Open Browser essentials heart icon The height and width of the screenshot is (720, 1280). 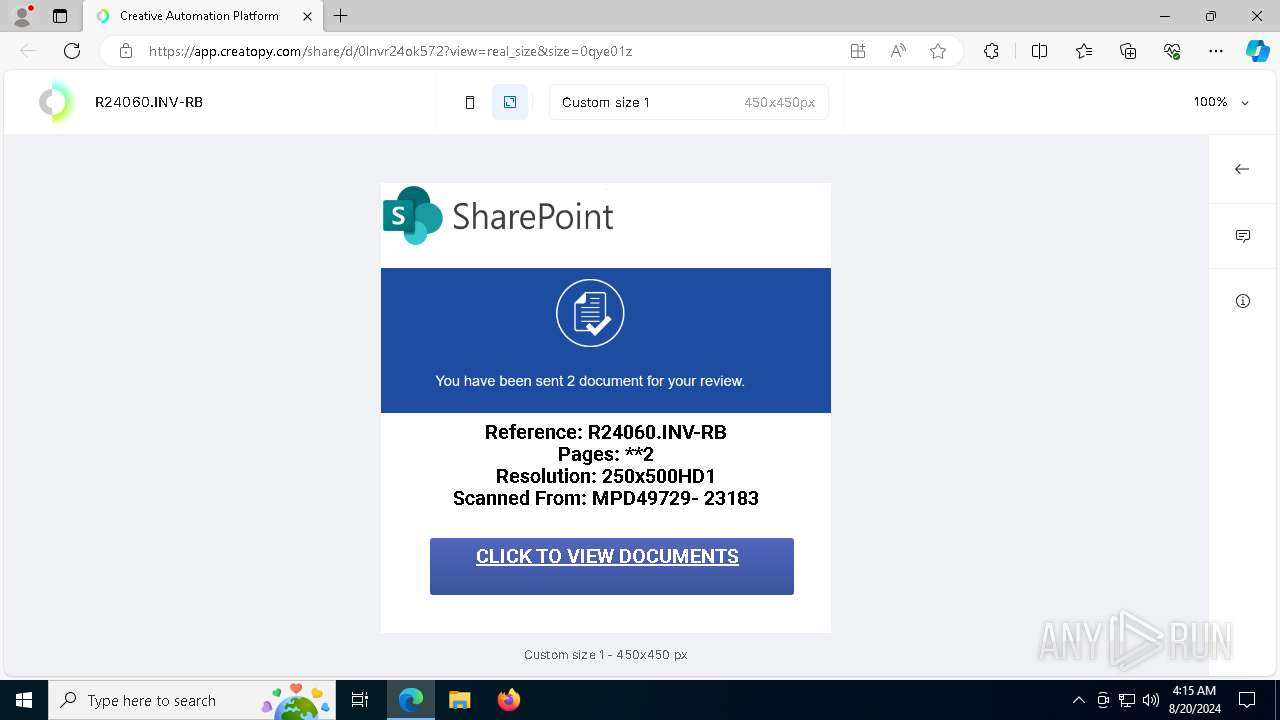point(1172,51)
